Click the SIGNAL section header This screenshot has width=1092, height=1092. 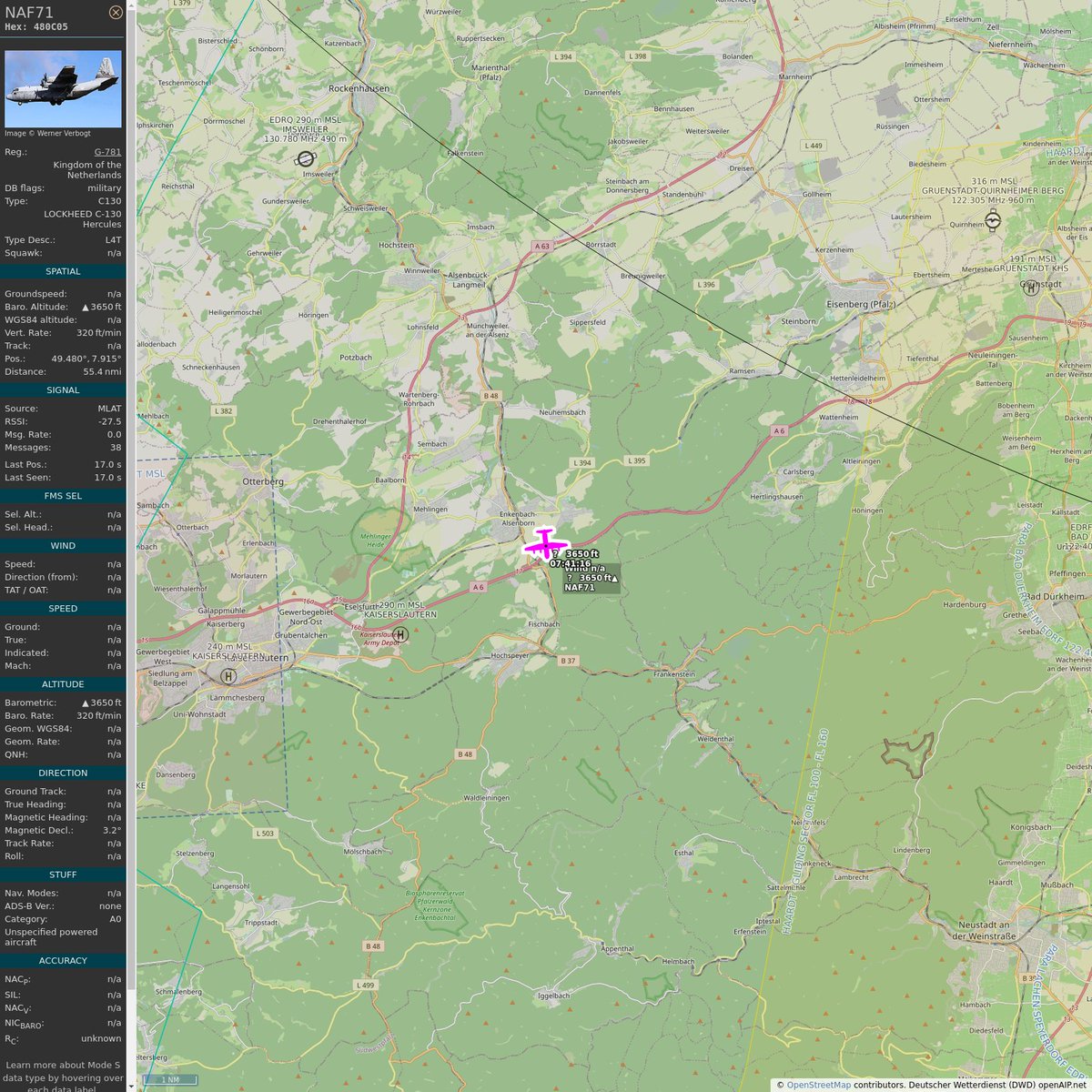pos(63,389)
